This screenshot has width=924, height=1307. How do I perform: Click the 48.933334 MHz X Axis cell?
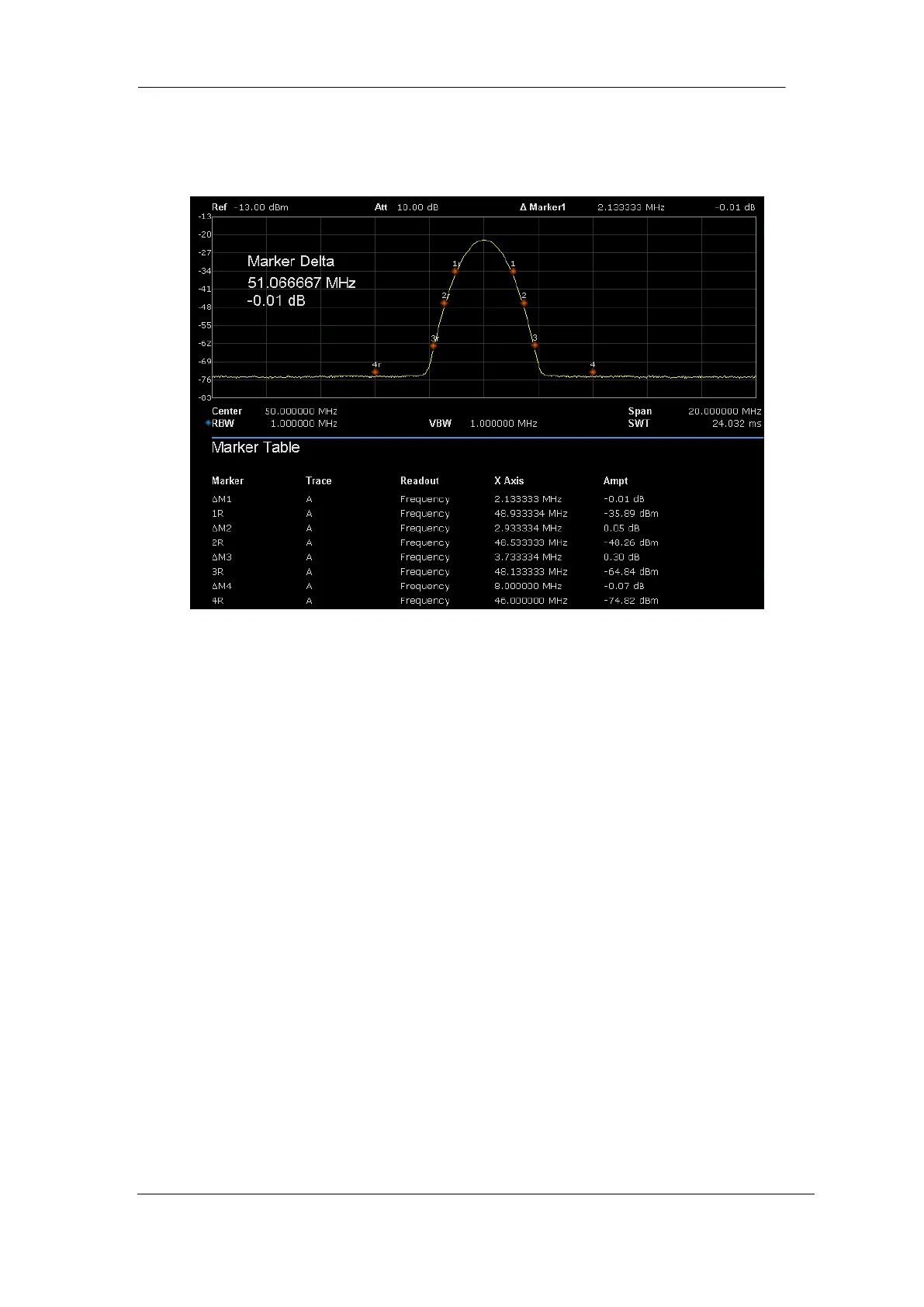[x=531, y=514]
